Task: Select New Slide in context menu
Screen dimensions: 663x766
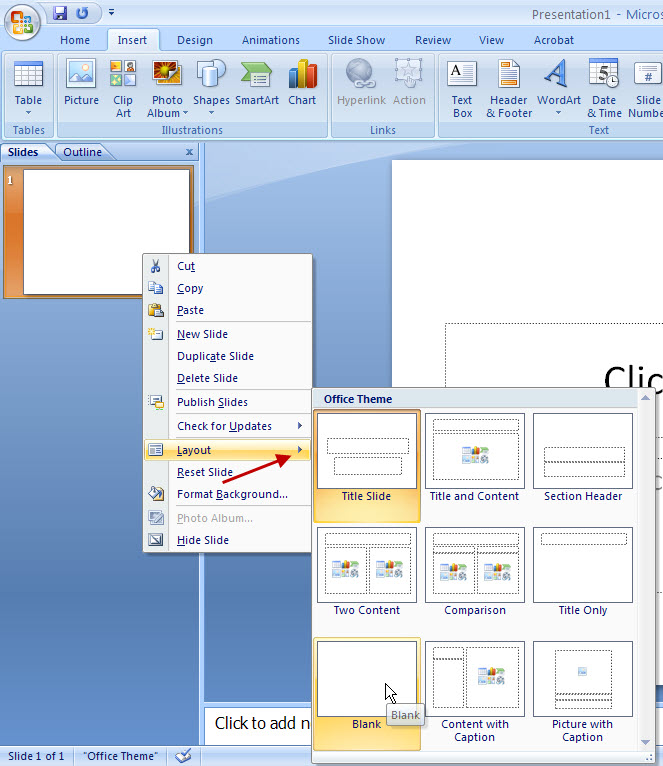Action: click(228, 334)
